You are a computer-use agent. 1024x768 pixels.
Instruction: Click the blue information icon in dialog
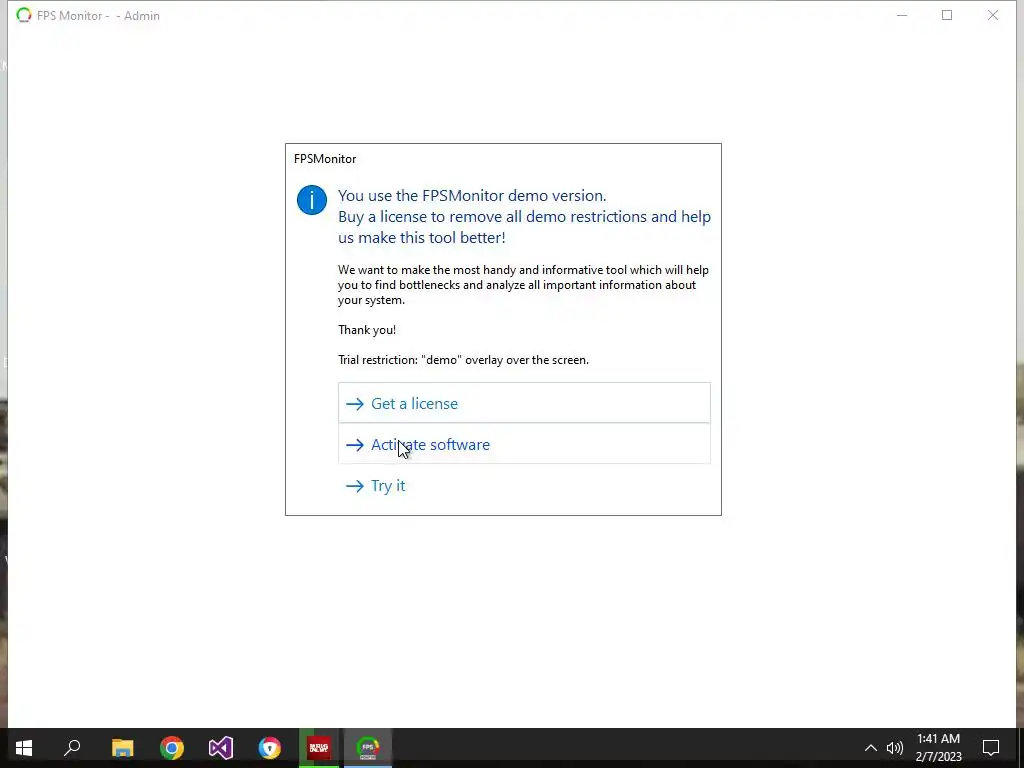pos(312,200)
